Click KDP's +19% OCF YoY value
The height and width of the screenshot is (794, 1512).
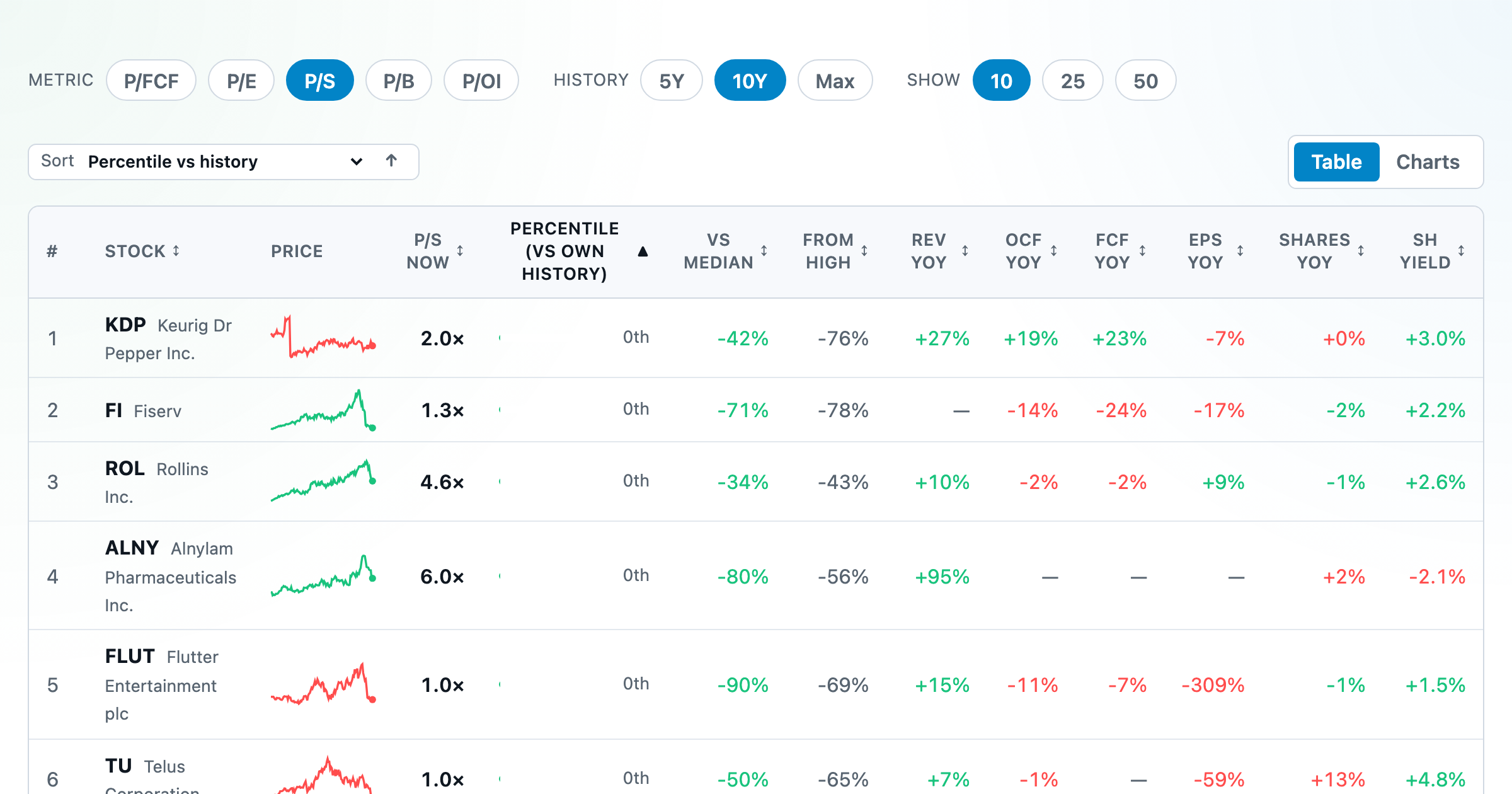coord(1031,338)
